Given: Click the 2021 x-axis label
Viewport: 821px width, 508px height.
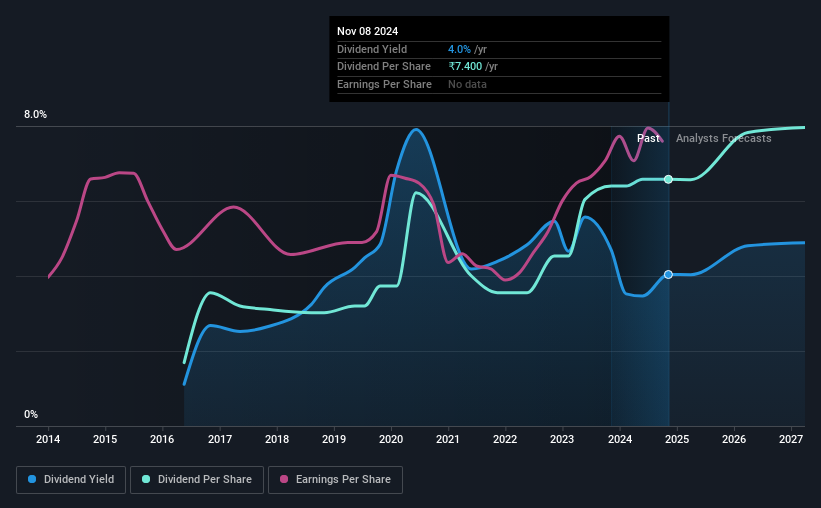Looking at the screenshot, I should [448, 439].
